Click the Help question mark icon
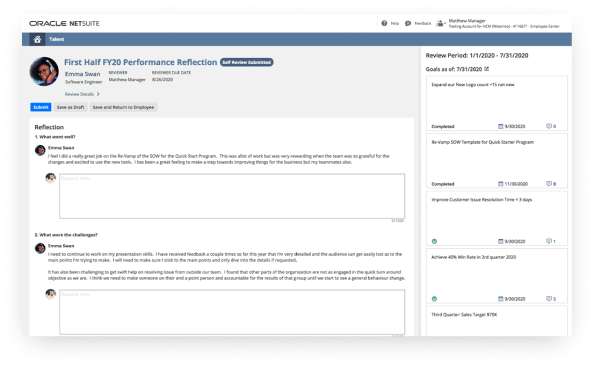 tap(384, 23)
